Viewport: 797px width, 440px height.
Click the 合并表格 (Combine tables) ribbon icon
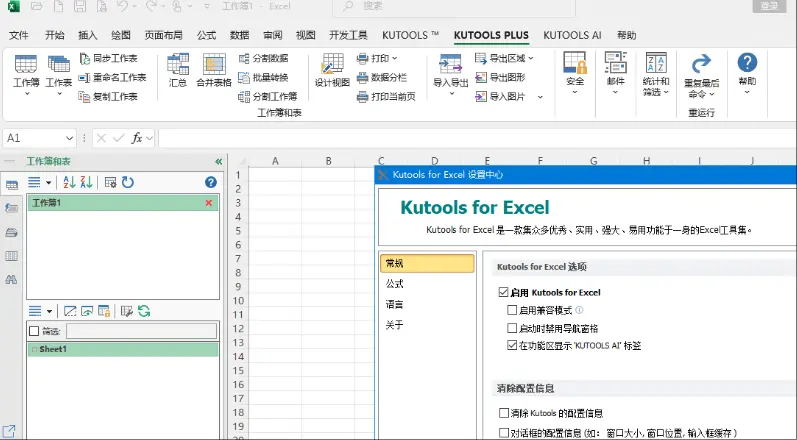(213, 71)
